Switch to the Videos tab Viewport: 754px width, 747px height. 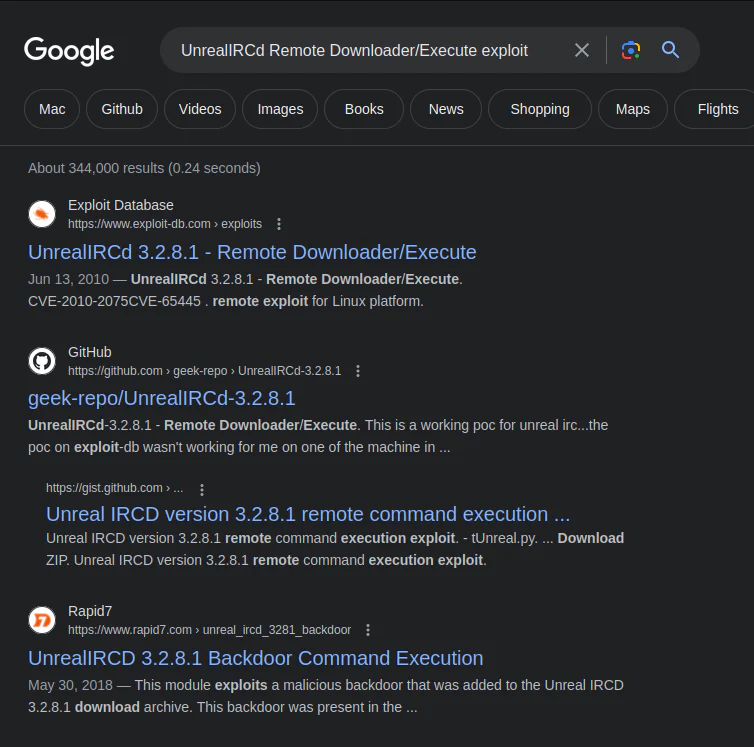[x=200, y=109]
